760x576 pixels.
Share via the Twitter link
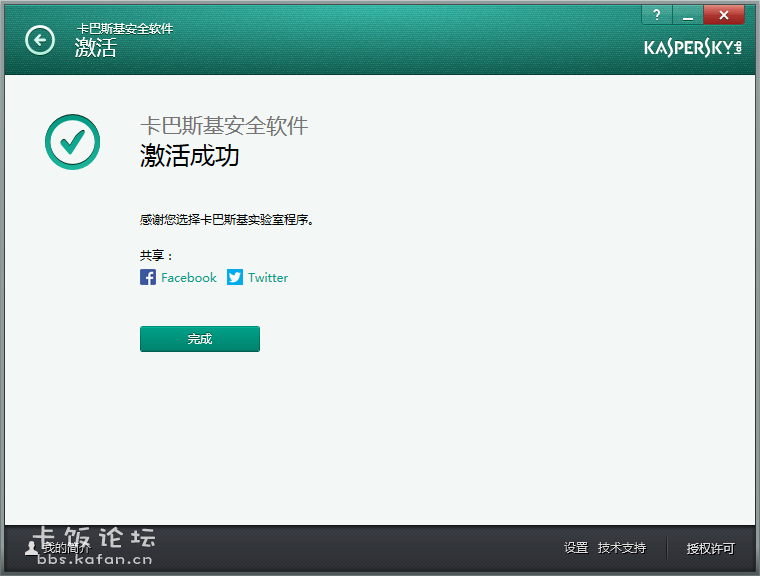[x=268, y=277]
